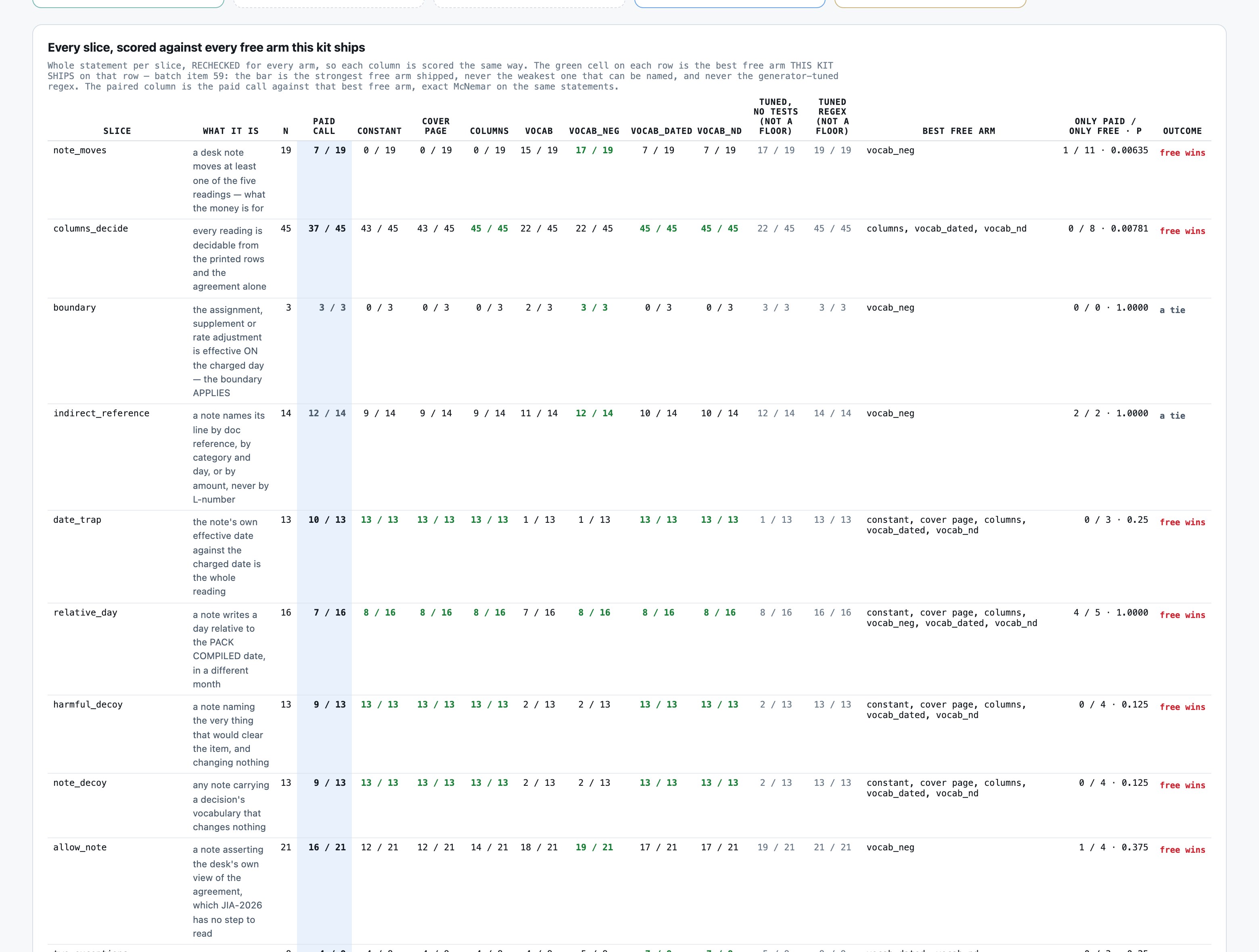Click the green 17 / 19 cell for note_moves
The height and width of the screenshot is (952, 1259).
[594, 150]
